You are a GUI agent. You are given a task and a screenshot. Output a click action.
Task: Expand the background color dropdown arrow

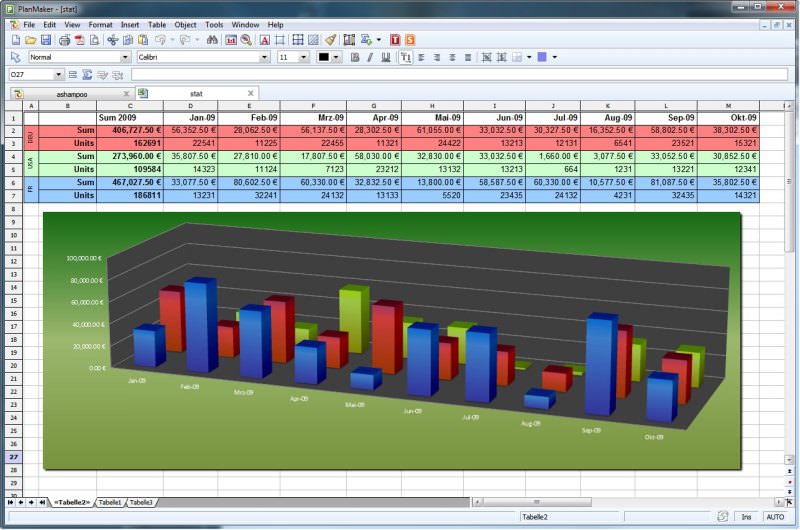(554, 57)
